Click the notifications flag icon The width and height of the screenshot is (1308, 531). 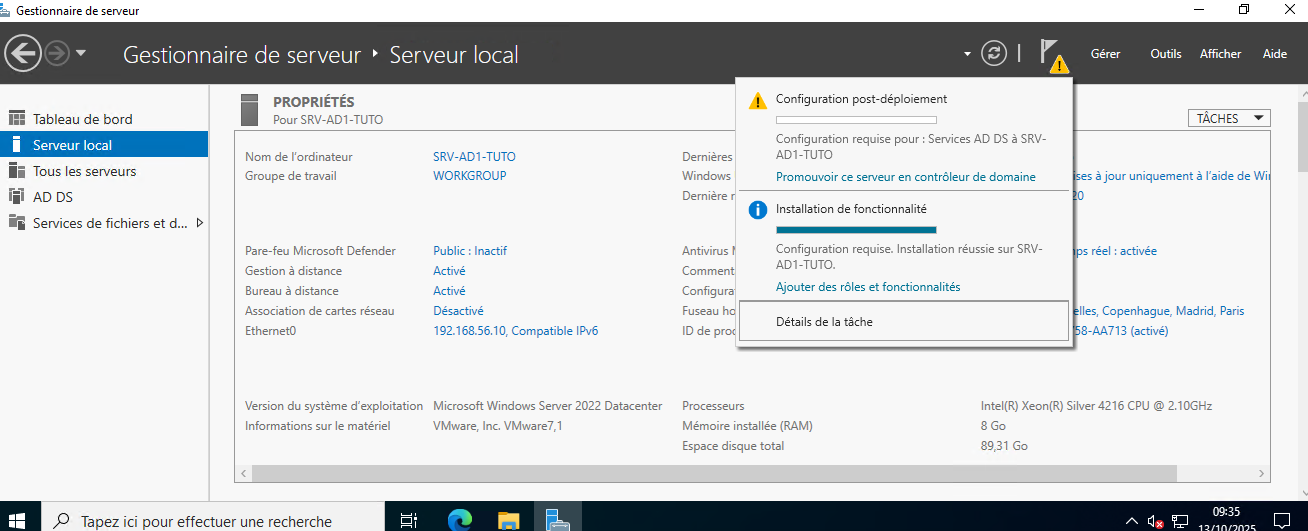tap(1050, 54)
